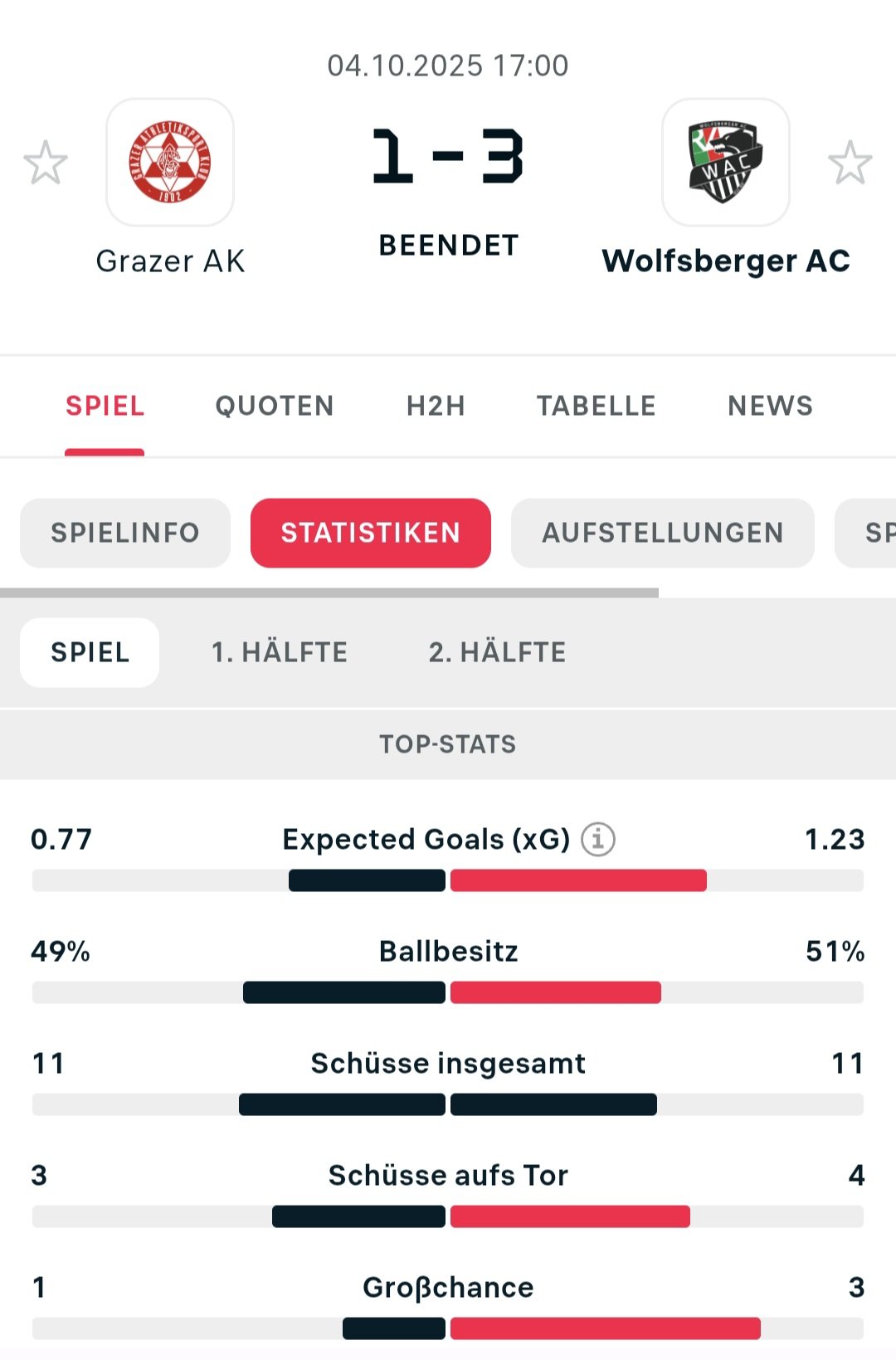This screenshot has width=896, height=1360.
Task: Favorite Wolfsberger AC with the star icon
Action: [850, 163]
